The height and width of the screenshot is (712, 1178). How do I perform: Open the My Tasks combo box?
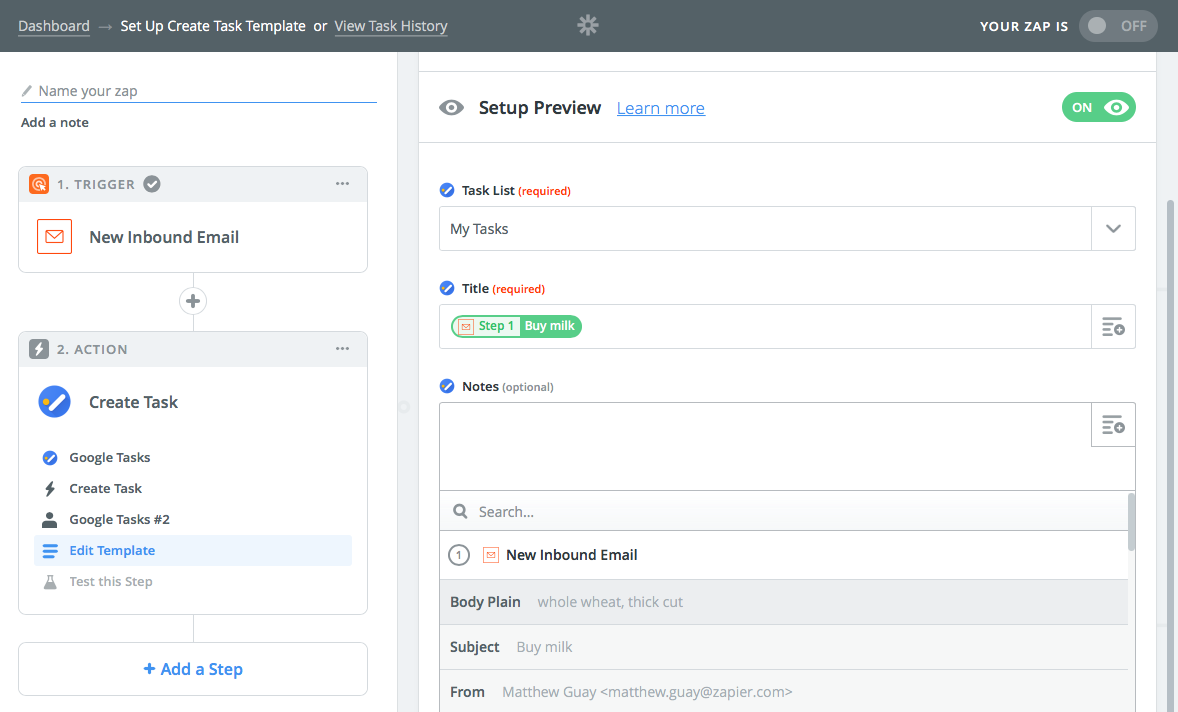787,228
